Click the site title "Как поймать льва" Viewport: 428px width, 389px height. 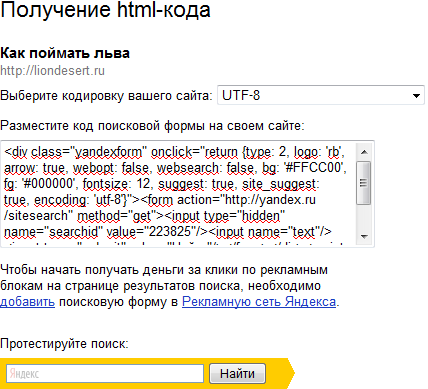65,53
